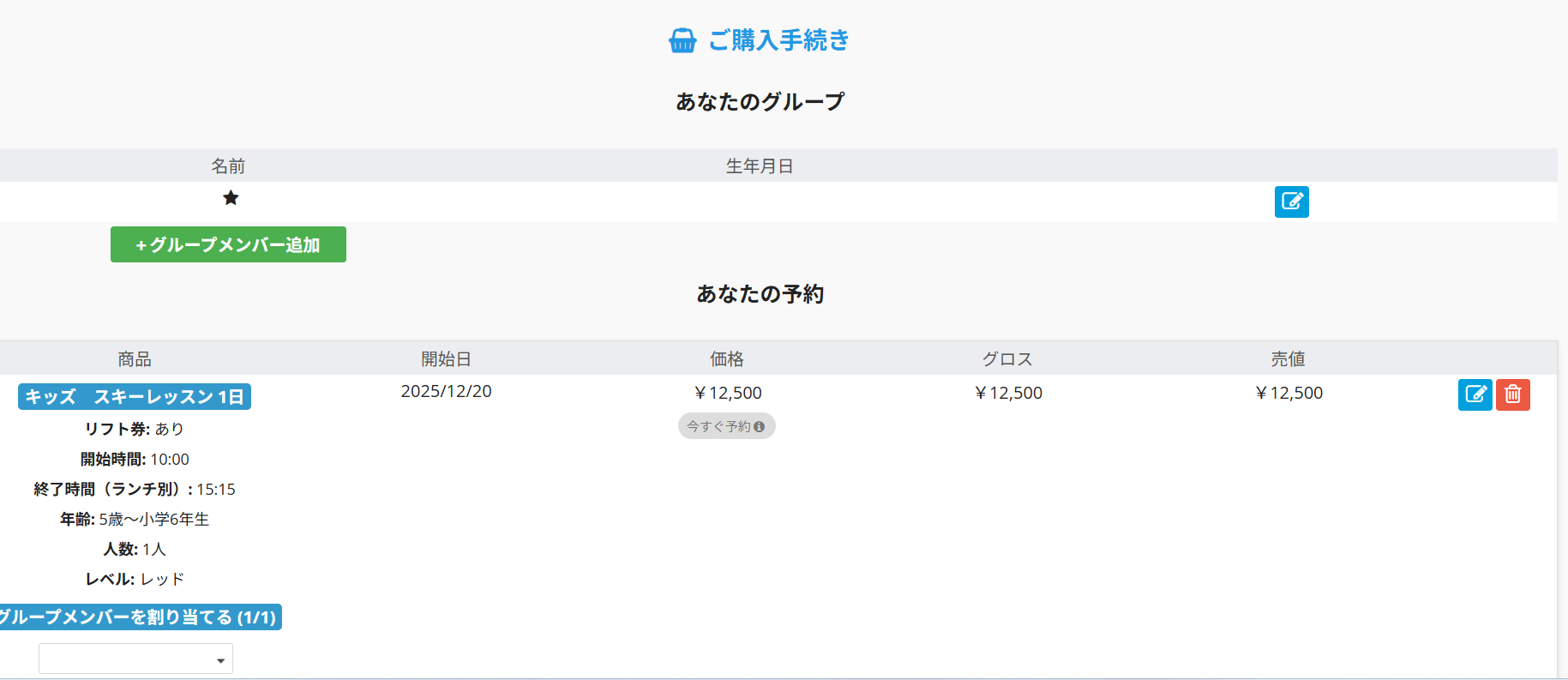Click the 2025/12/20 start date

coord(446,391)
